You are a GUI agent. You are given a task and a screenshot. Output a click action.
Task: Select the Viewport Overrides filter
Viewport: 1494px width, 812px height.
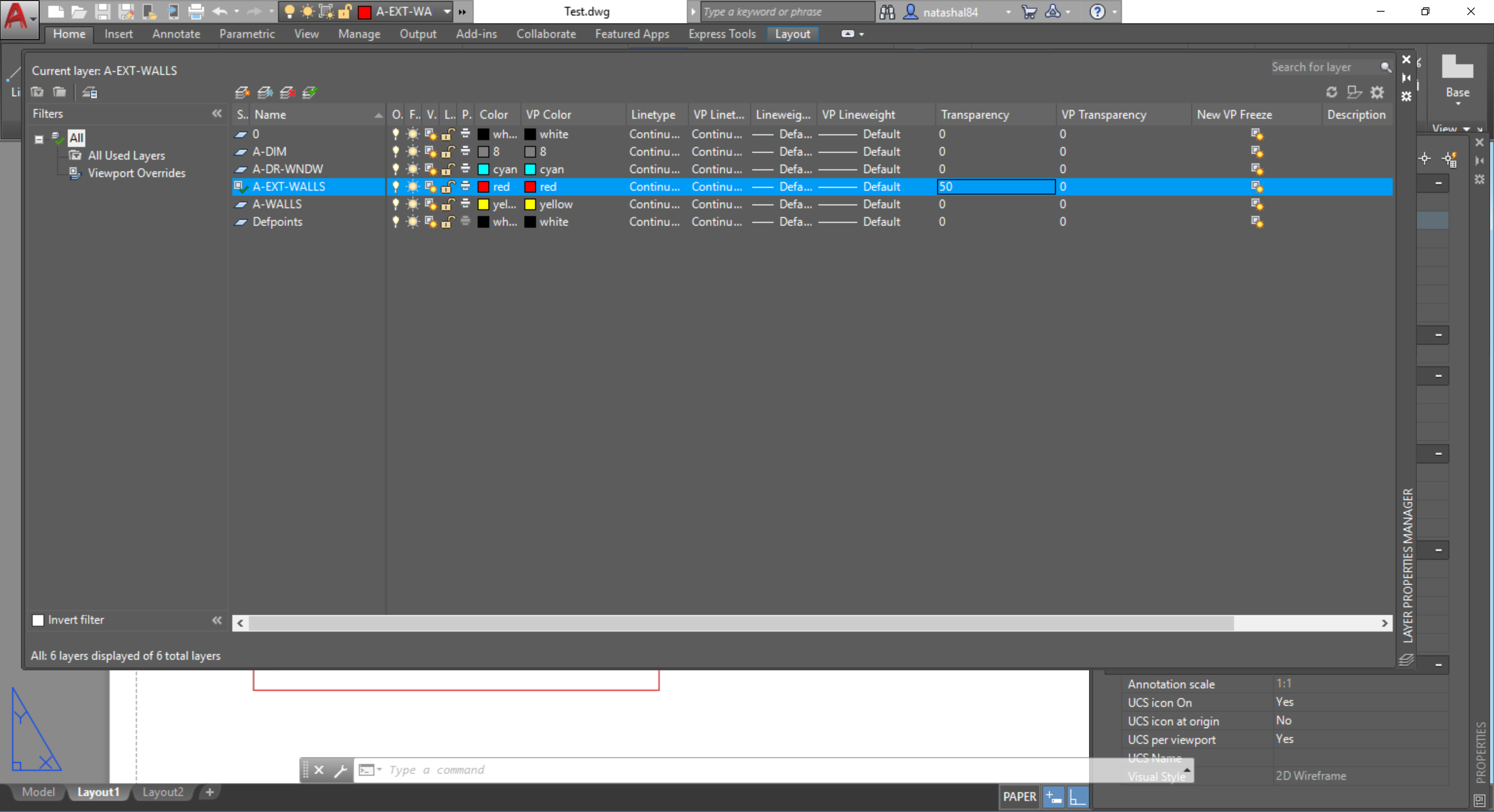point(136,173)
